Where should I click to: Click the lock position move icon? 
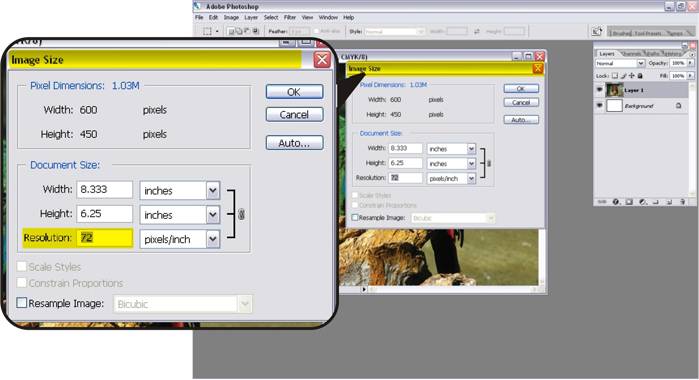click(x=631, y=76)
